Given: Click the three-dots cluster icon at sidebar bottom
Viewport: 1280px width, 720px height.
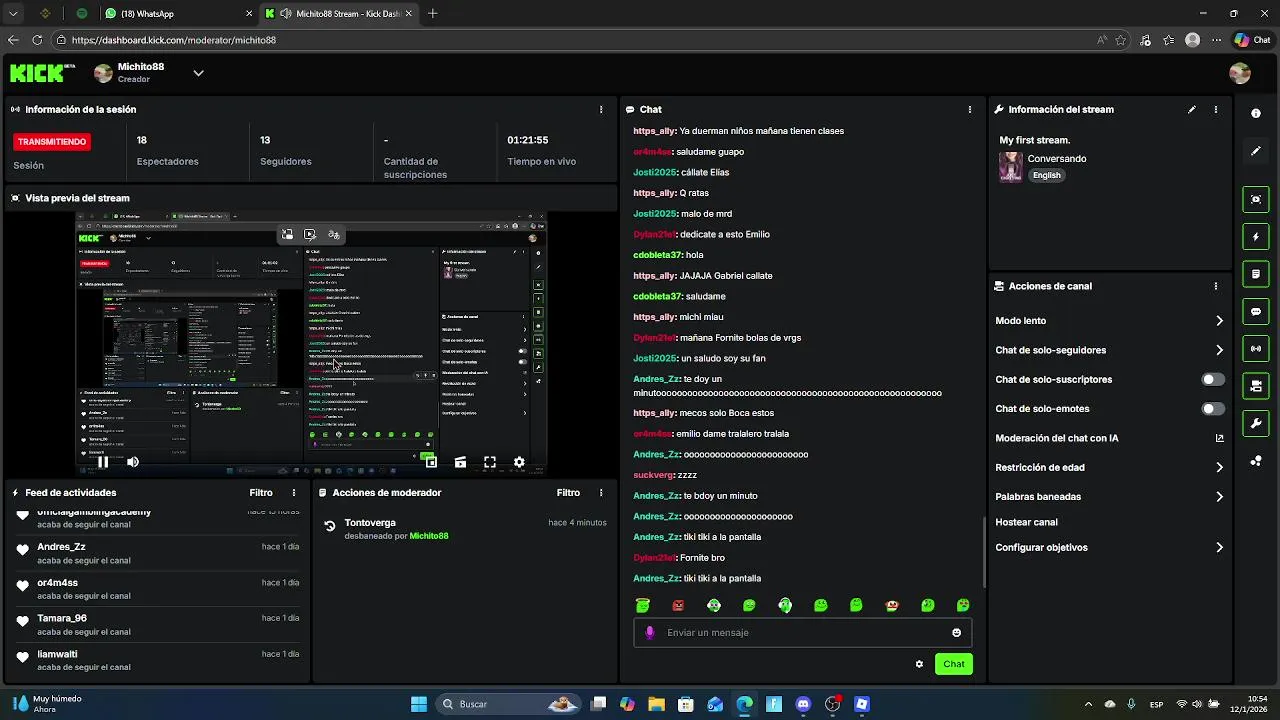Looking at the screenshot, I should [1256, 461].
